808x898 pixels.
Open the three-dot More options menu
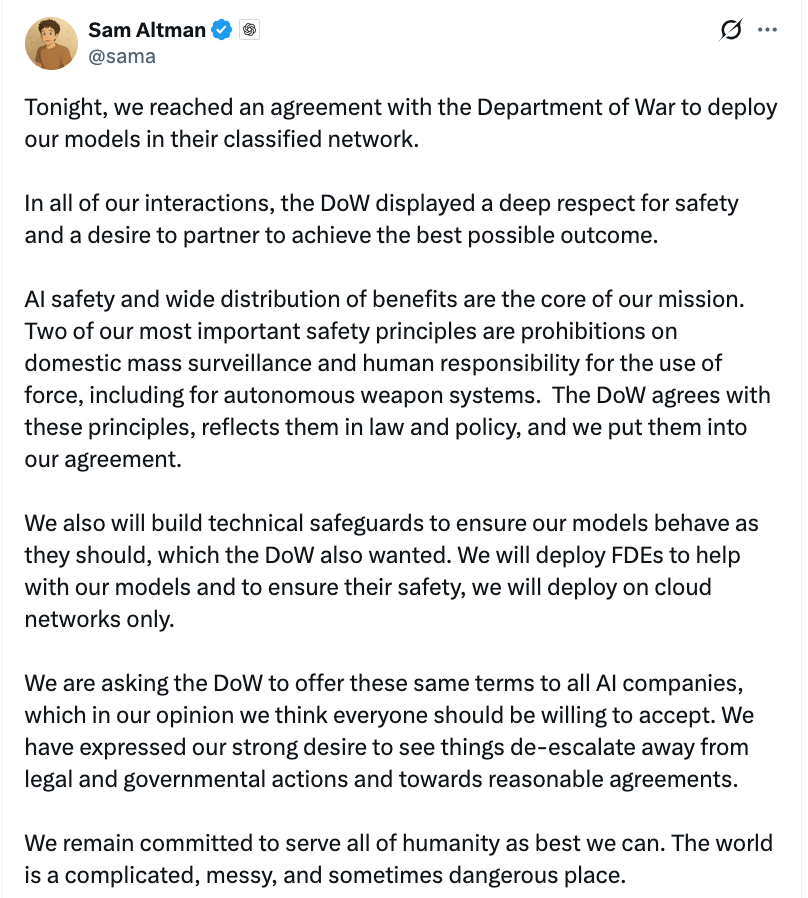click(767, 31)
